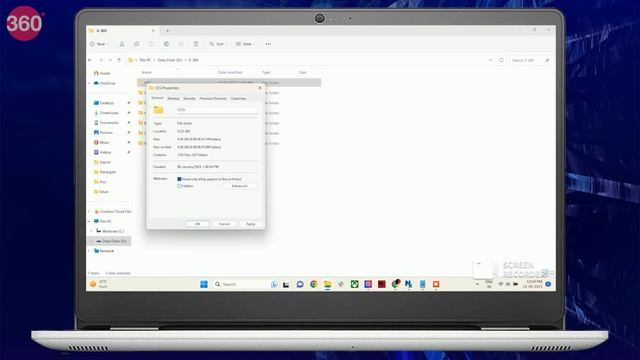Open the See more ellipsis menu
The image size is (640, 360).
pyautogui.click(x=268, y=44)
